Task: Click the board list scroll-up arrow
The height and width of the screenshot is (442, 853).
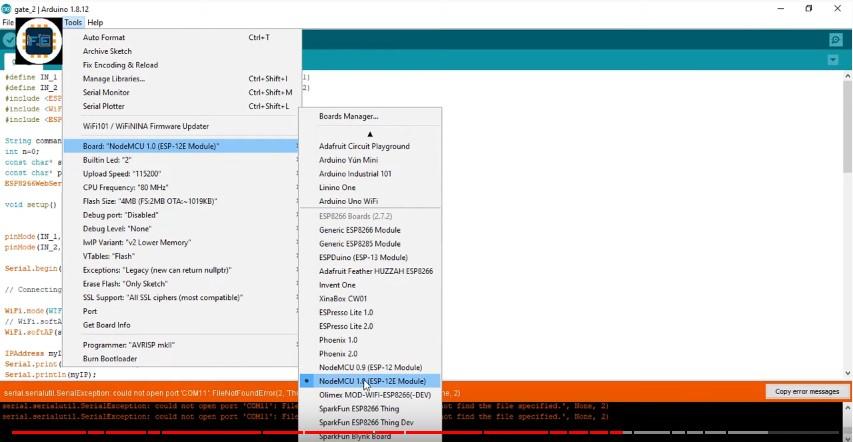Action: pos(370,134)
